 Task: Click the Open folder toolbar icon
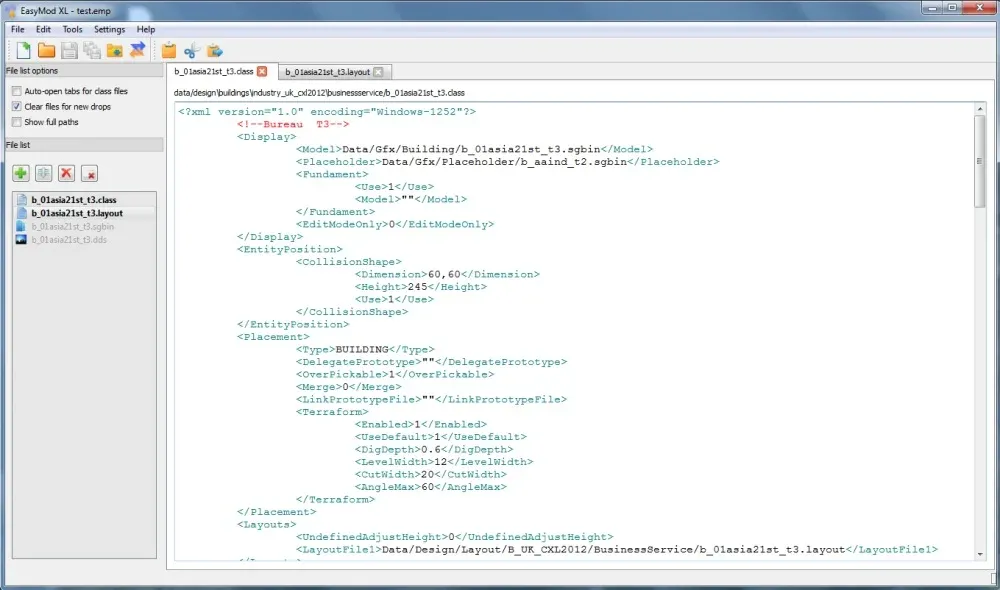[x=46, y=50]
